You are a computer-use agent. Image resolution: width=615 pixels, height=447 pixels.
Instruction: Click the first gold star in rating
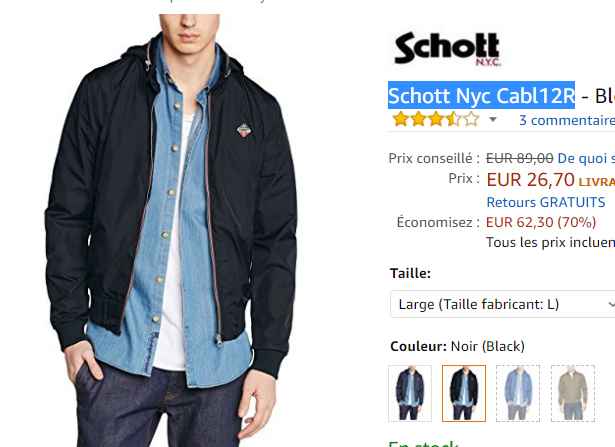click(x=400, y=119)
